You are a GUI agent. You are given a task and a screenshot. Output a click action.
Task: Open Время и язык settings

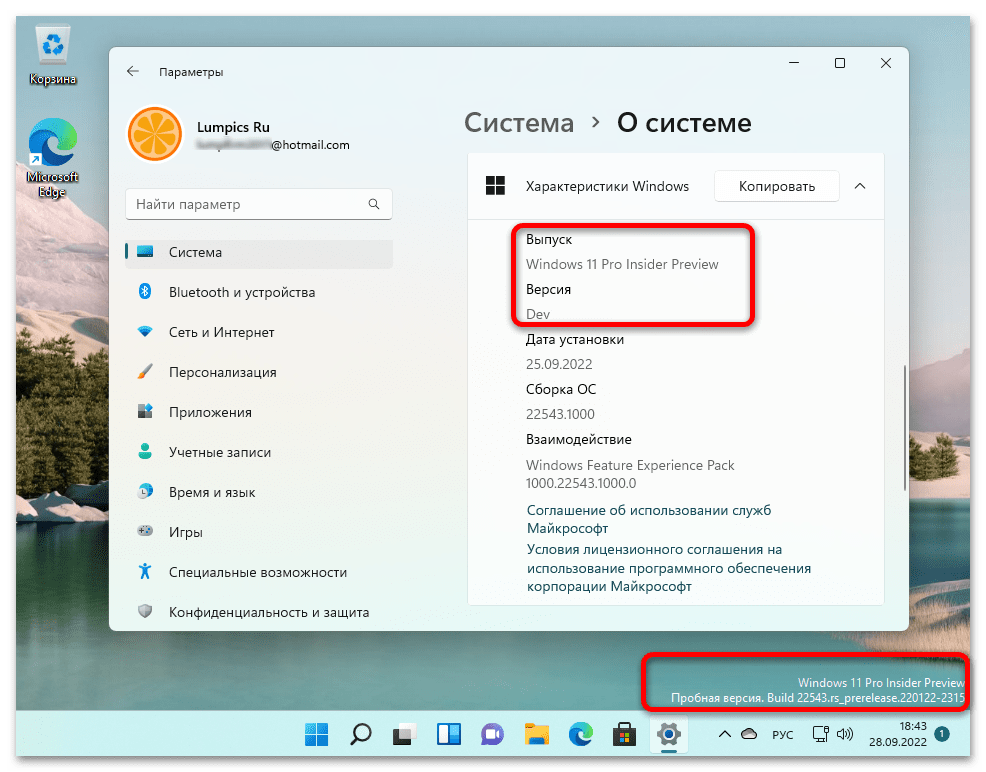point(259,492)
